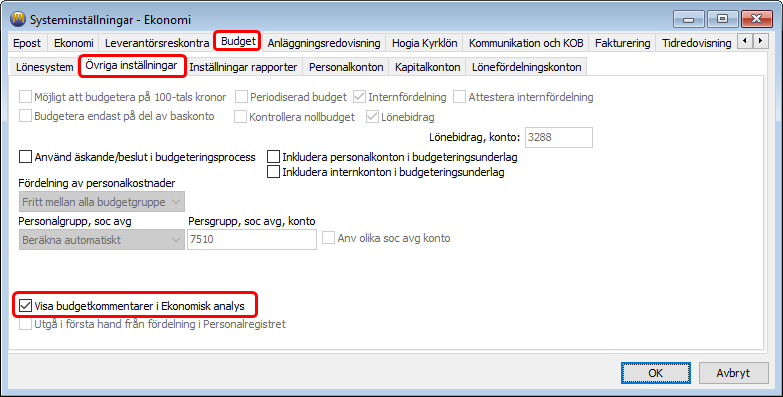This screenshot has width=783, height=397.
Task: Click Persgrupp soc avg konto field 7510
Action: (252, 239)
